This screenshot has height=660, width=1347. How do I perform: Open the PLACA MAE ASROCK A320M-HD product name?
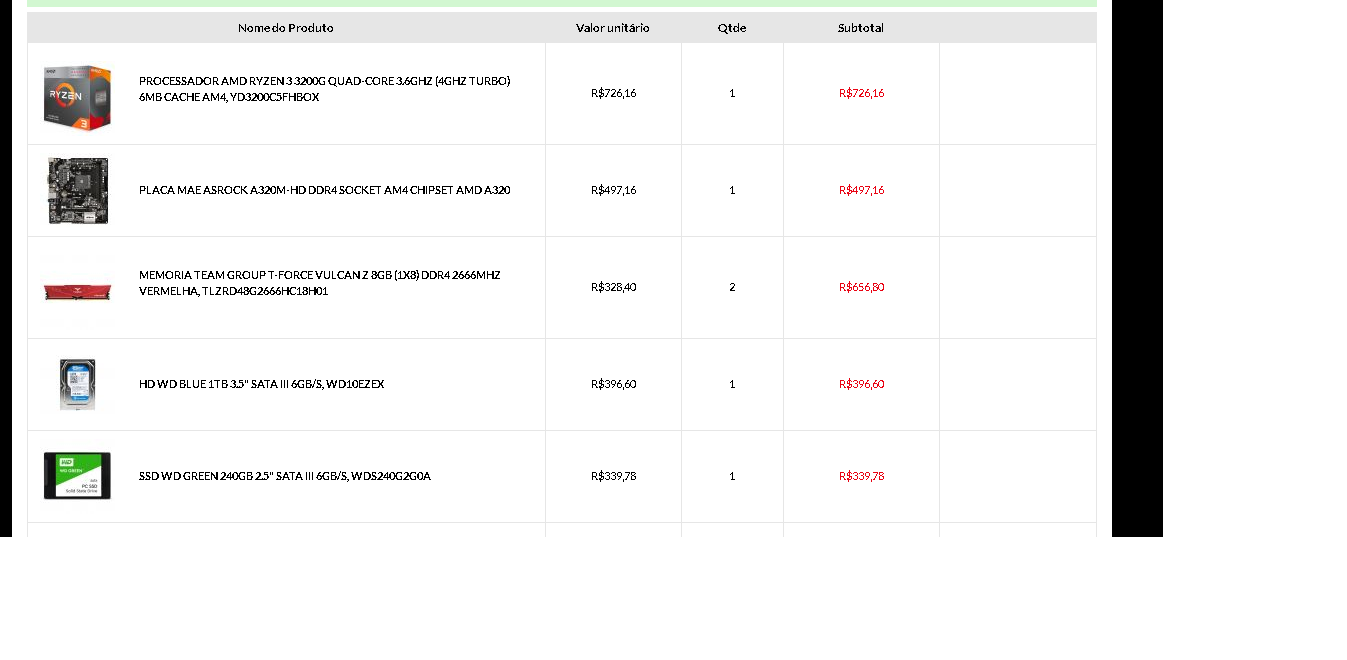324,190
